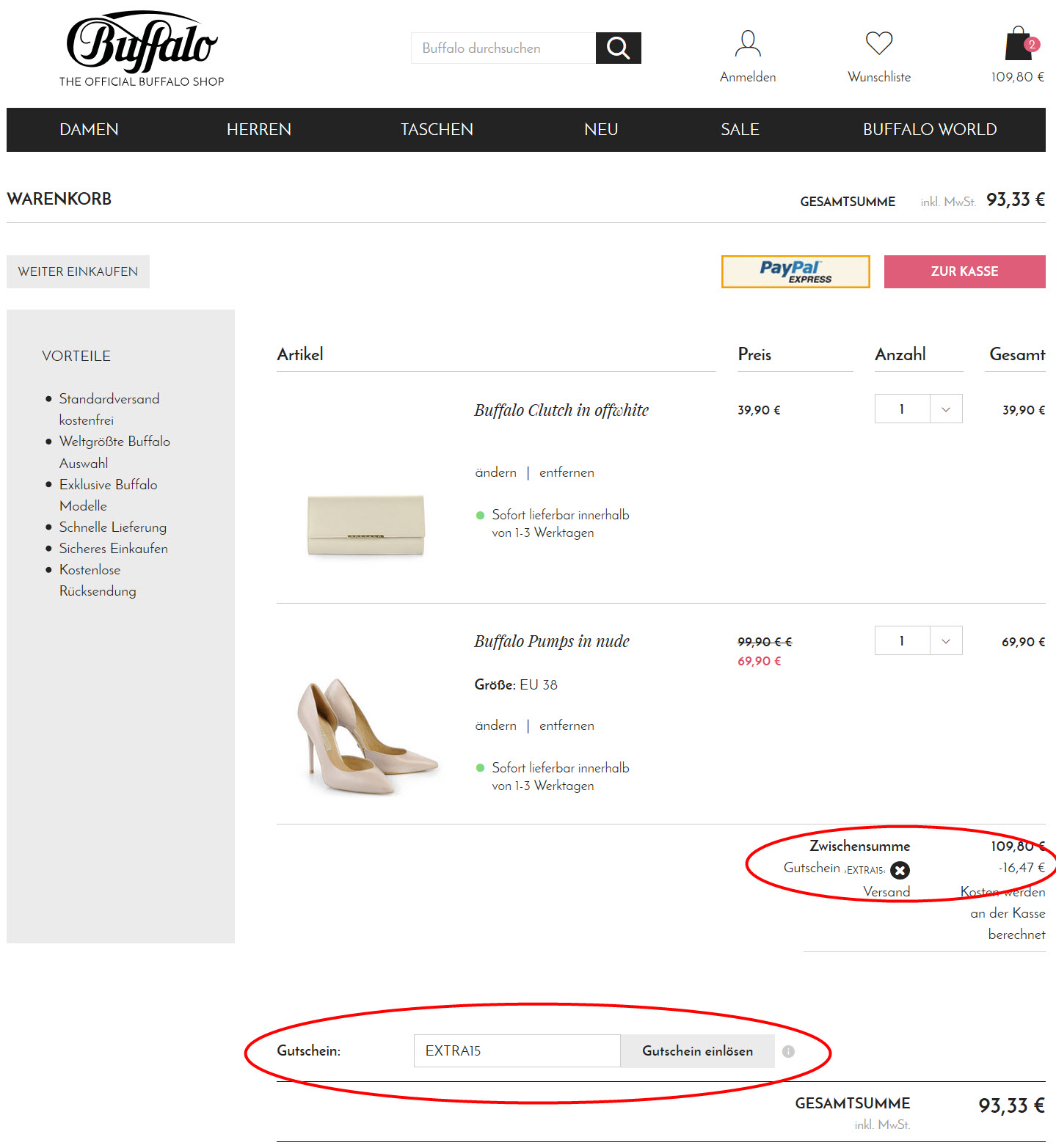Click entfernen for Buffalo Pumps
Screen dimensions: 1056x1148
pos(567,725)
